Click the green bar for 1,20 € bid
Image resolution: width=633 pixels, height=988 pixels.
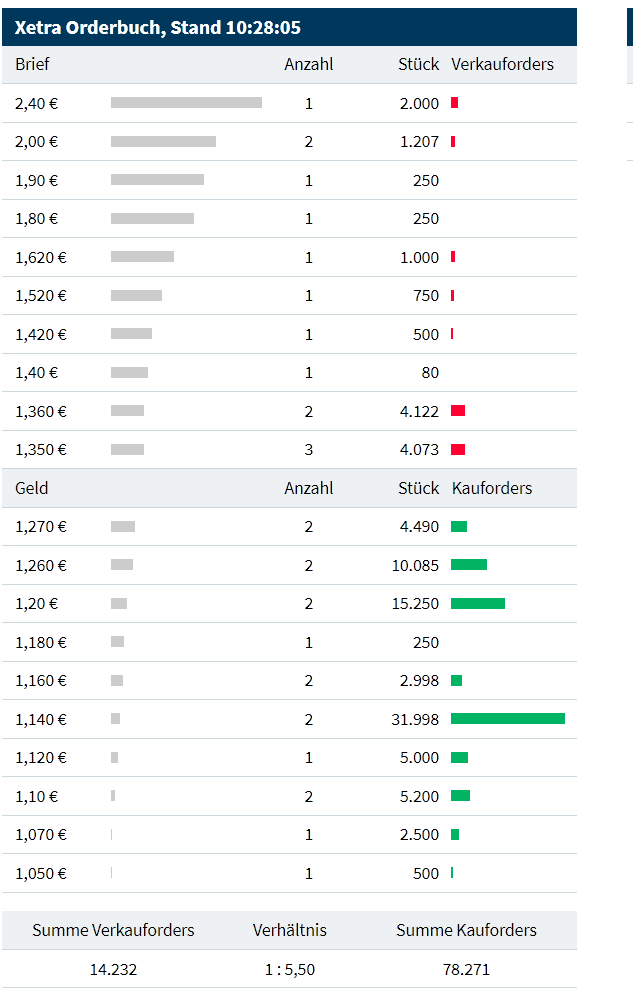point(477,604)
